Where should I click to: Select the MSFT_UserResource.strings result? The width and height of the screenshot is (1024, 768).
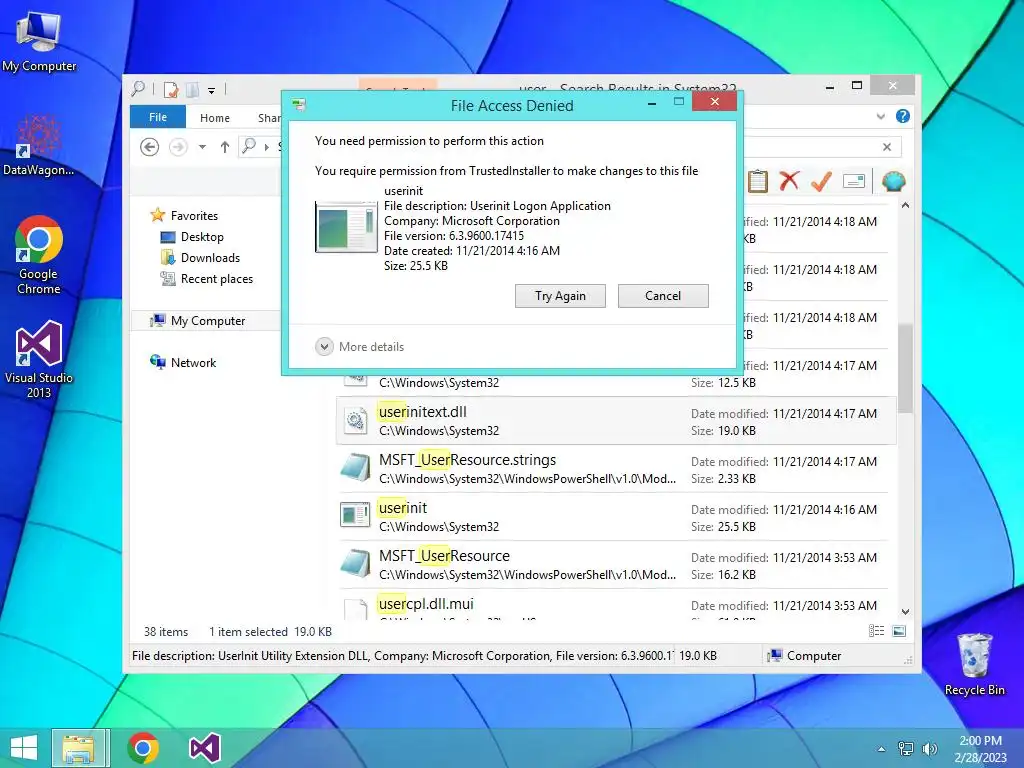[616, 469]
